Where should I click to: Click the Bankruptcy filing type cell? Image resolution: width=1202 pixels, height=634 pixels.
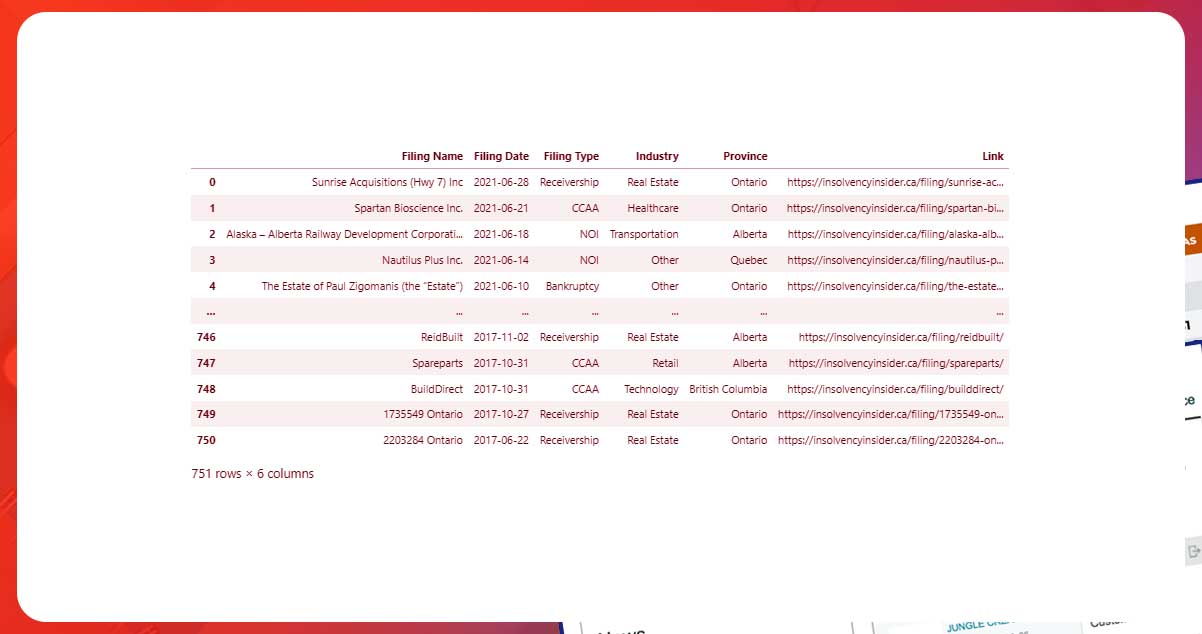point(572,286)
